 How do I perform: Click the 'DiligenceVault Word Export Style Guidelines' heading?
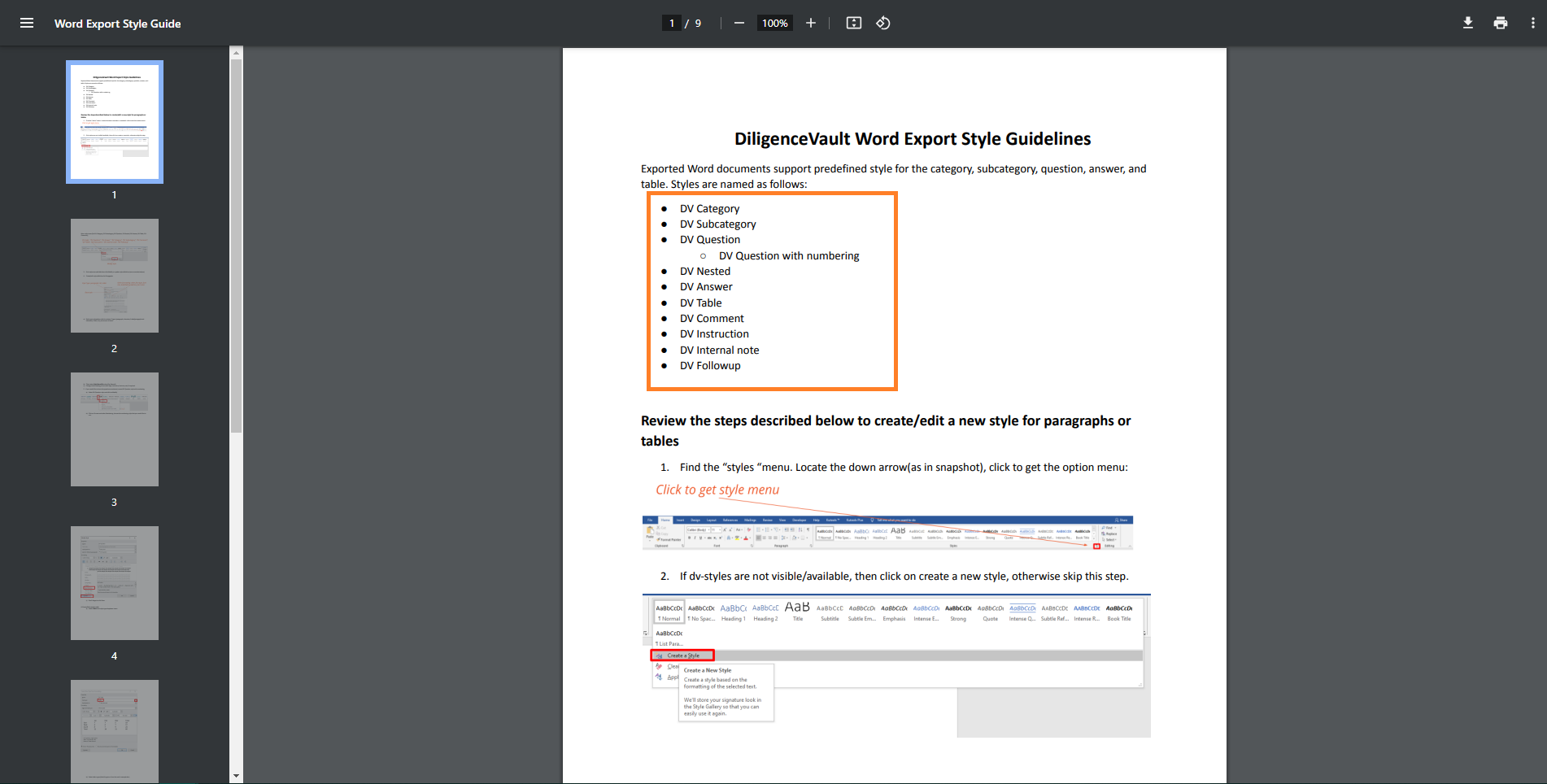913,139
